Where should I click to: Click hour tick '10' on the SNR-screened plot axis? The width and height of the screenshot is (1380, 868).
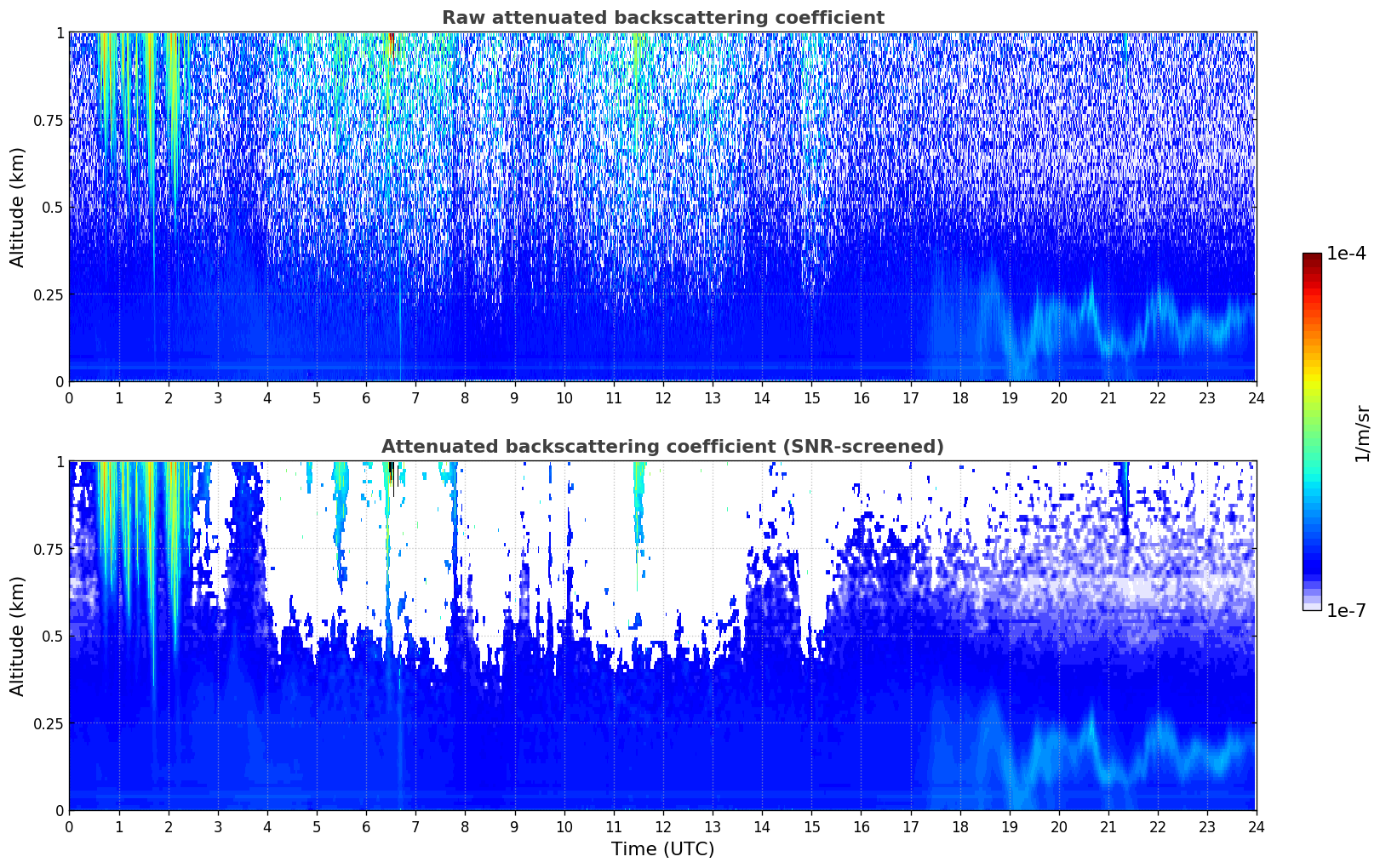click(x=564, y=826)
